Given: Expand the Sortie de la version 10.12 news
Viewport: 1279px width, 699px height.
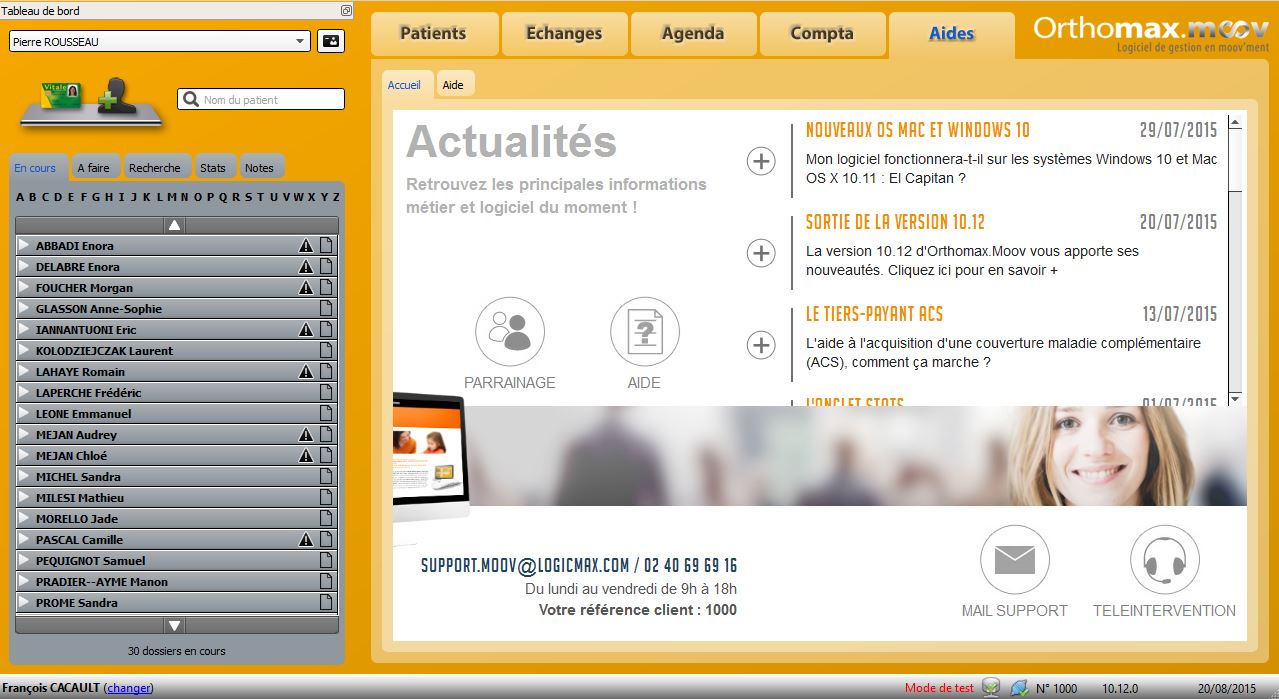Looking at the screenshot, I should (761, 253).
